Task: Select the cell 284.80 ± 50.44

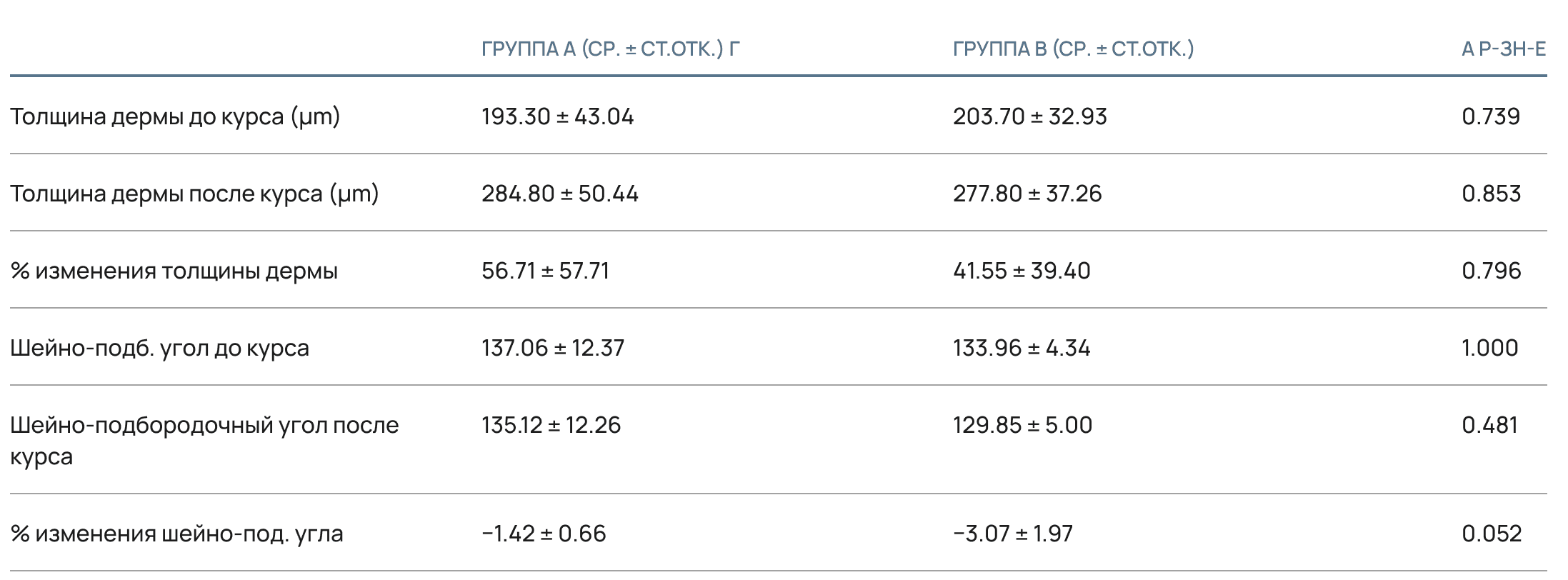Action: pyautogui.click(x=560, y=194)
